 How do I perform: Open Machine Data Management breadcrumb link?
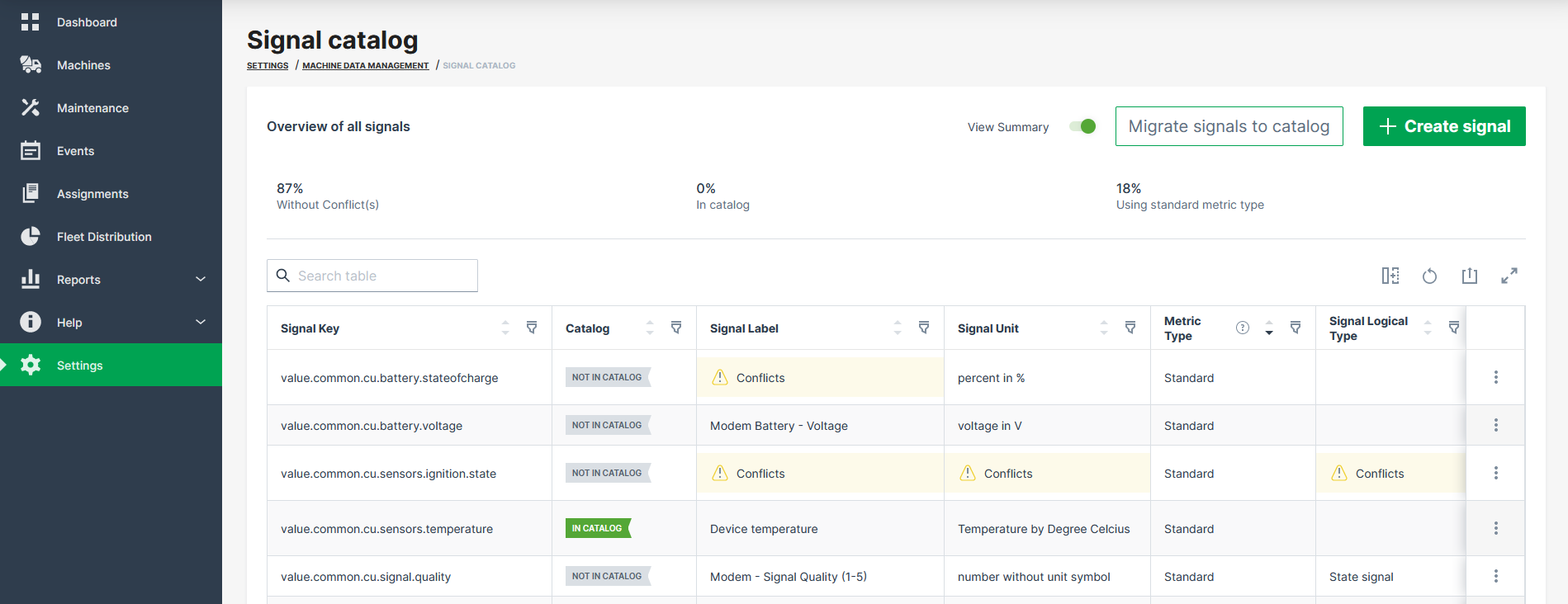(x=365, y=65)
